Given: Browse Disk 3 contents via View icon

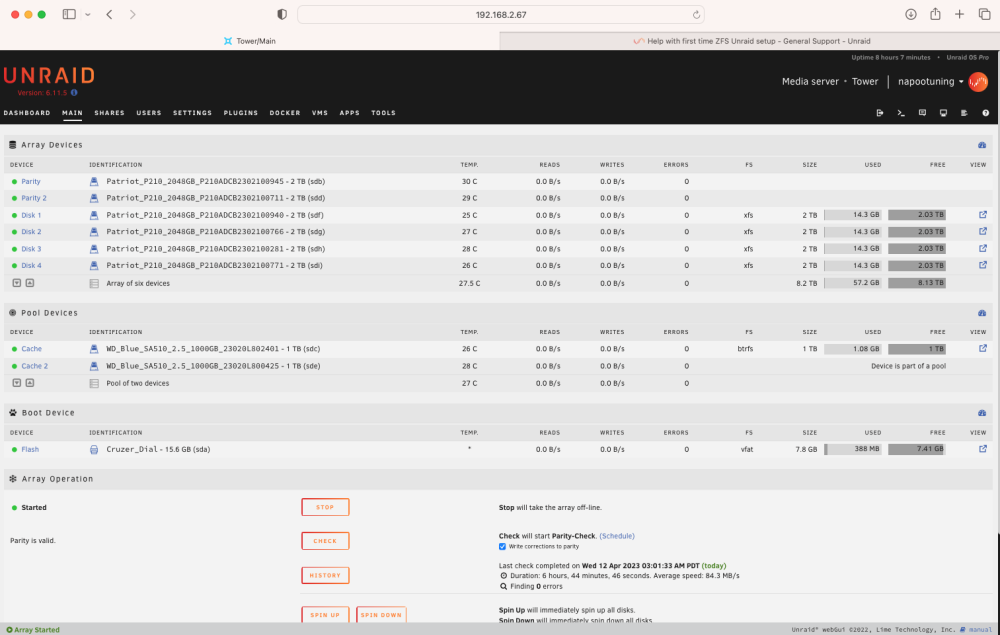Looking at the screenshot, I should pyautogui.click(x=982, y=249).
